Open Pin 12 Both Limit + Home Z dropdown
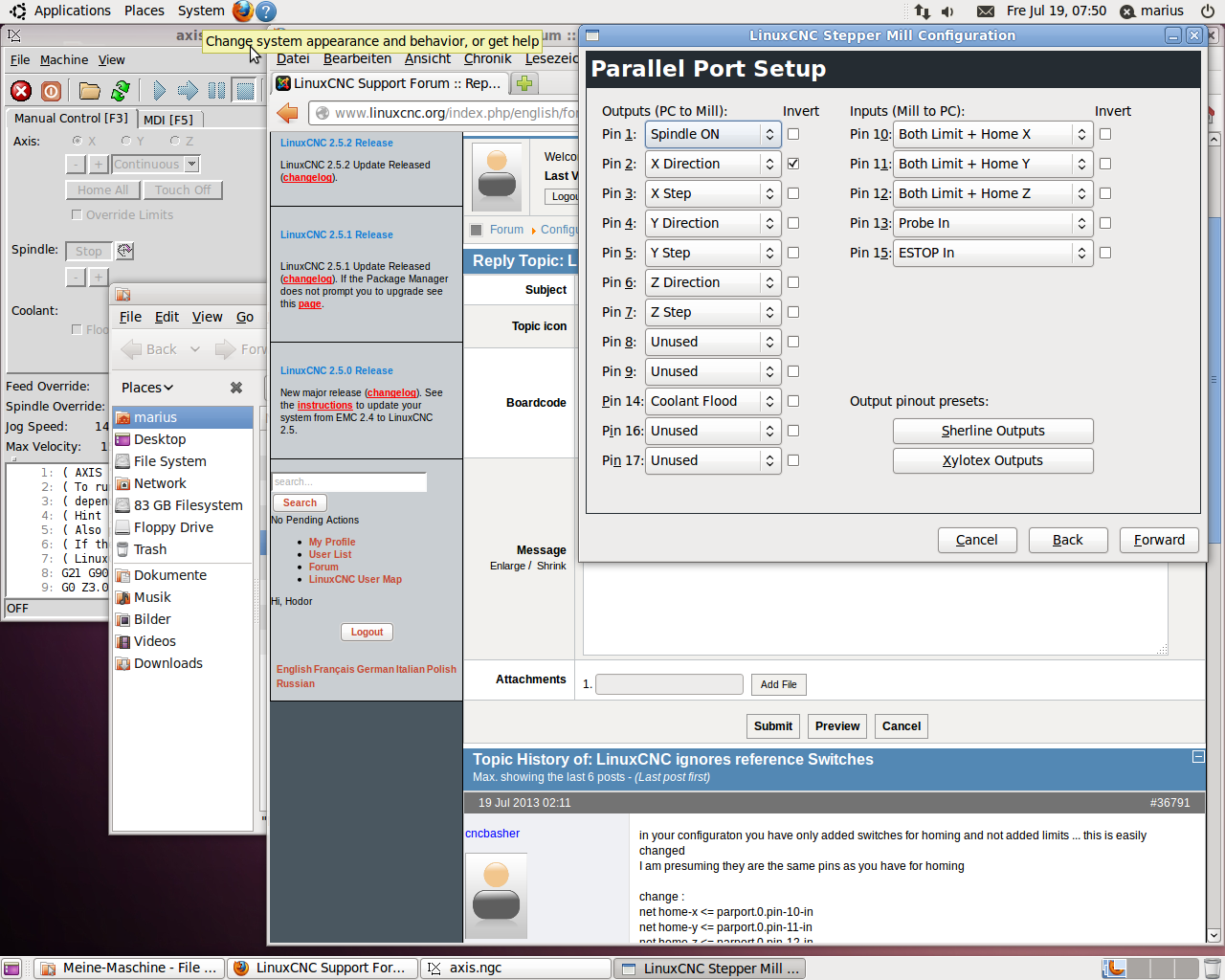 point(992,193)
